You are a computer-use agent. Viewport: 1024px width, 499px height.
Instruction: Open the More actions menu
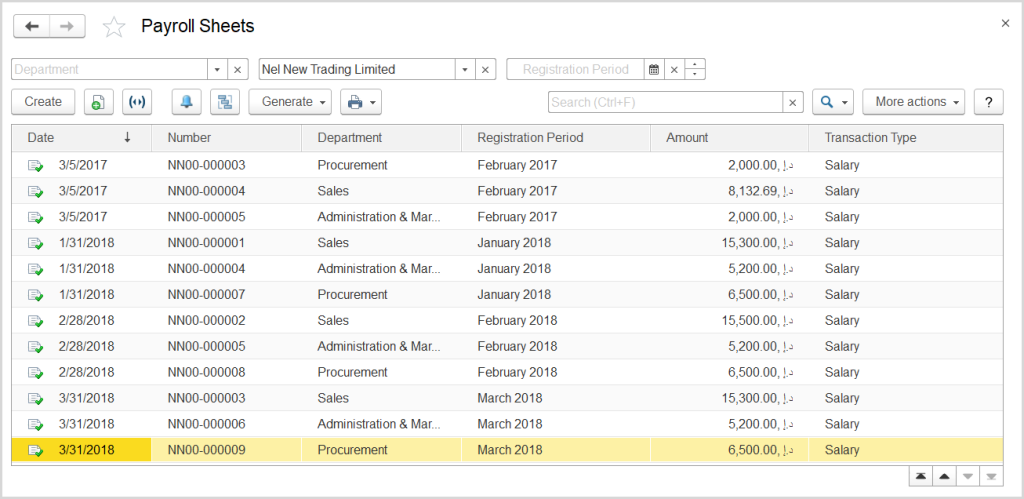coord(914,102)
